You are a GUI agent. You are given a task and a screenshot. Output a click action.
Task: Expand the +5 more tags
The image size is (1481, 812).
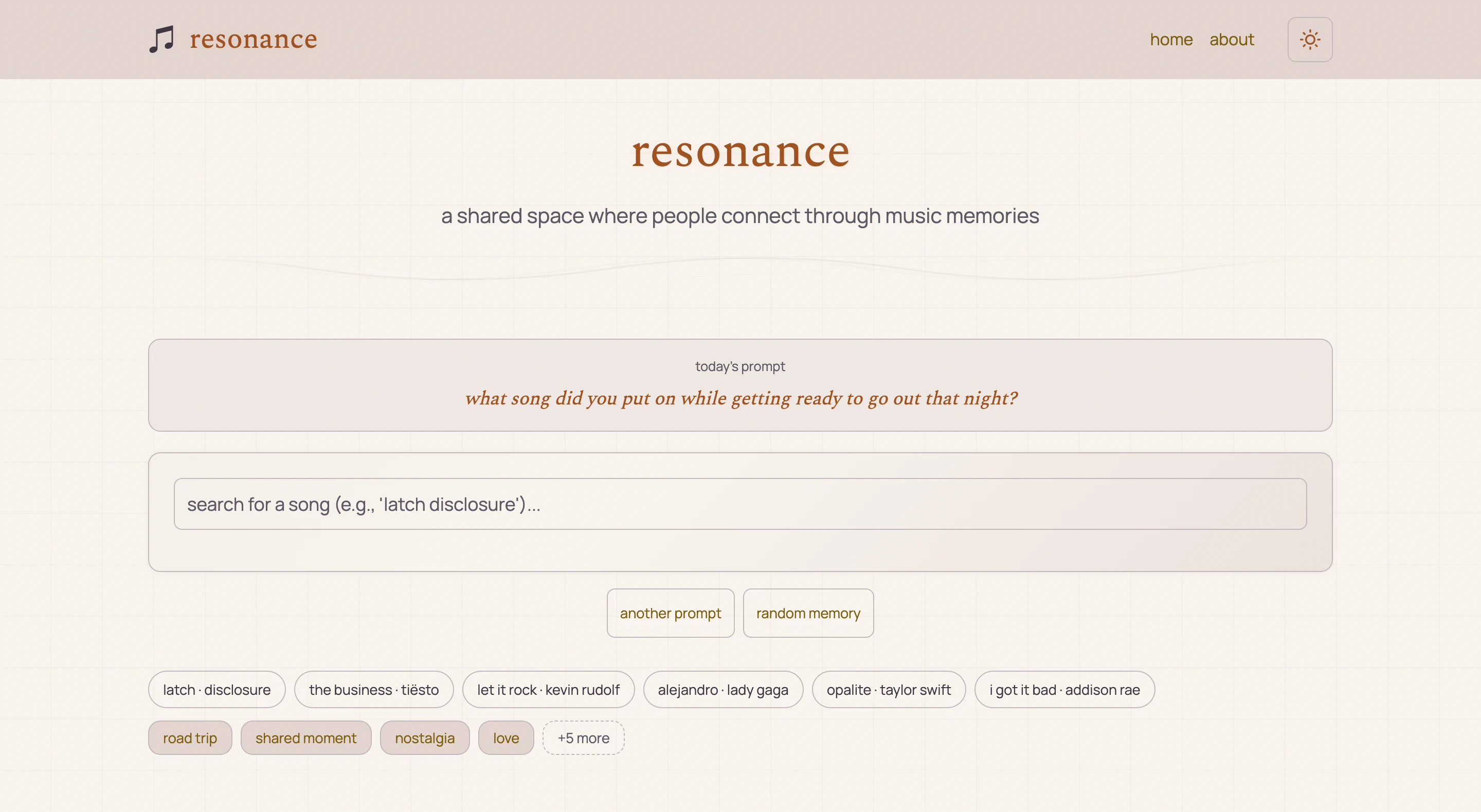pos(583,738)
